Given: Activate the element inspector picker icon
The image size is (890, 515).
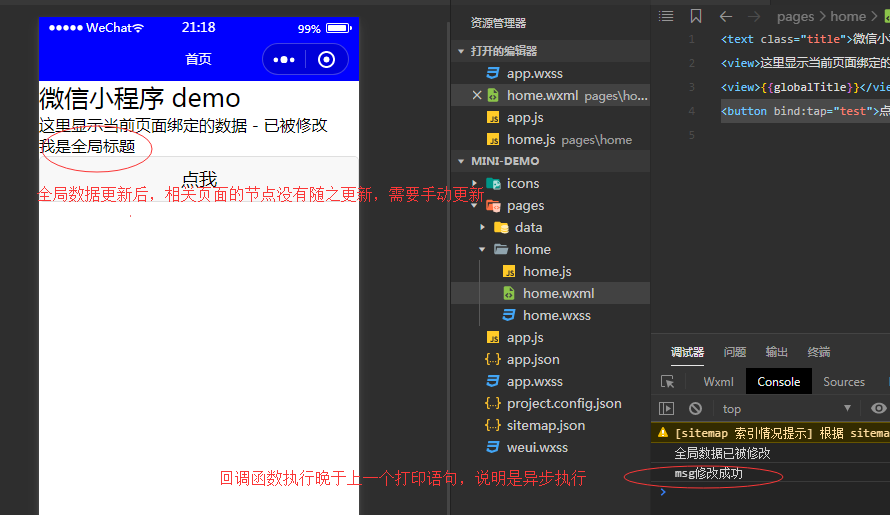Looking at the screenshot, I should tap(668, 382).
